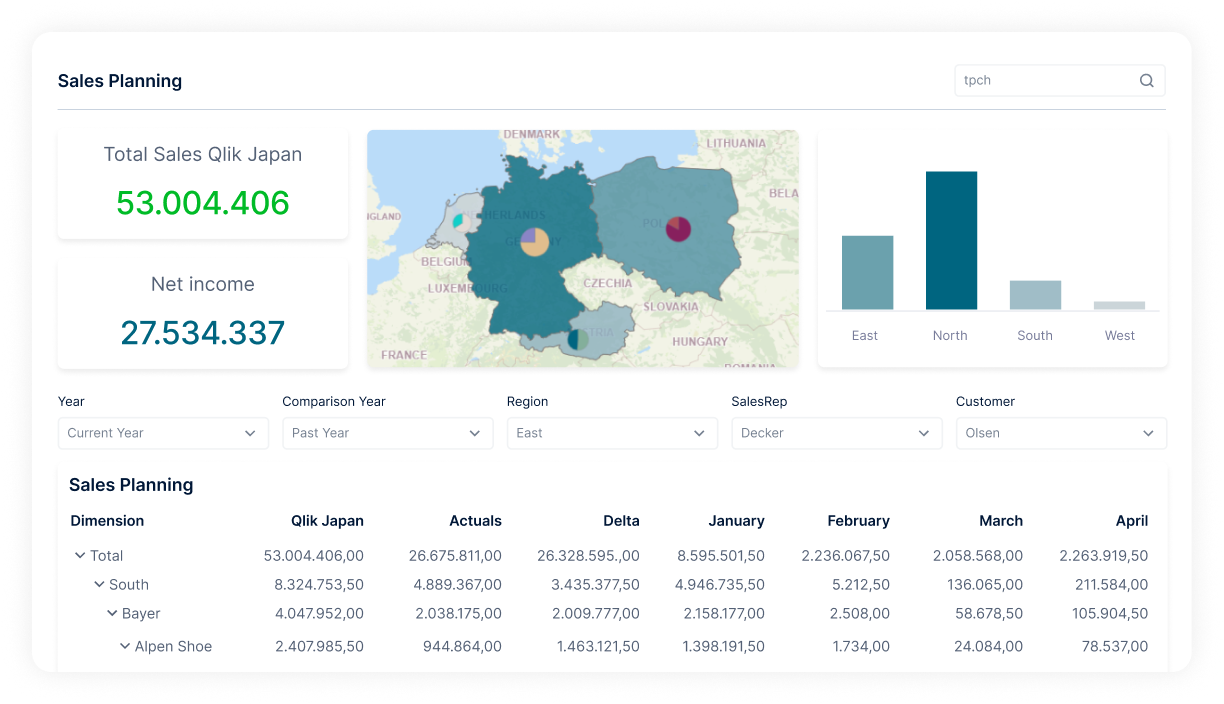The height and width of the screenshot is (704, 1224).
Task: Select the North bar in chart
Action: (x=950, y=240)
